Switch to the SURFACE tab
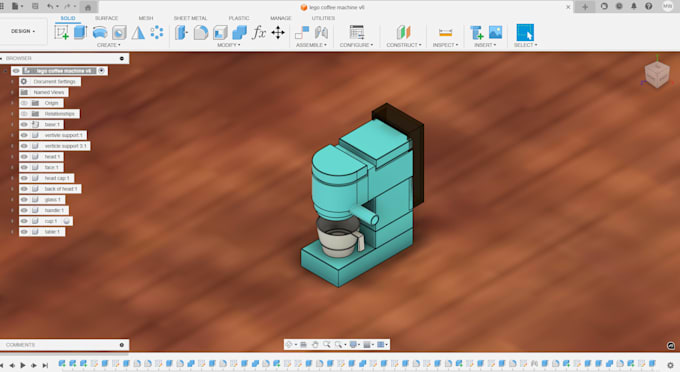Screen dimensions: 680x372 (x=106, y=18)
